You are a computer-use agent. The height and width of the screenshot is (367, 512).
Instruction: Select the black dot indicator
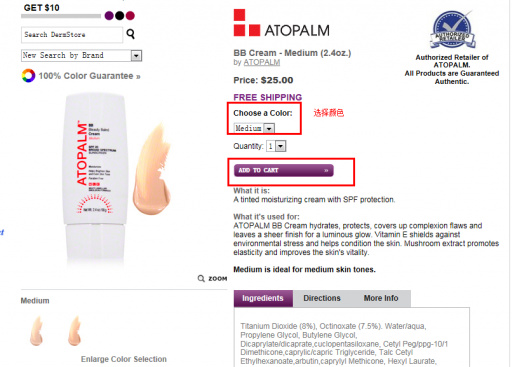tap(120, 15)
